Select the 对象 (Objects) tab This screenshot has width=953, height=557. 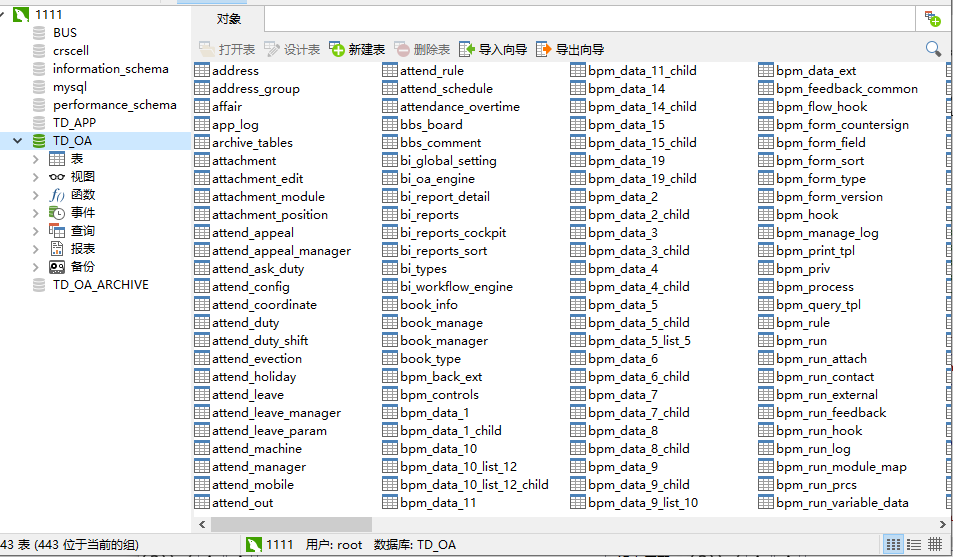[229, 19]
